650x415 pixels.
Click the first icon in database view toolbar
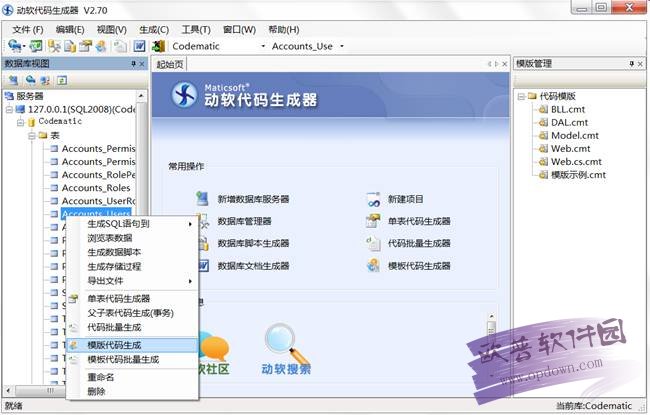click(x=14, y=80)
